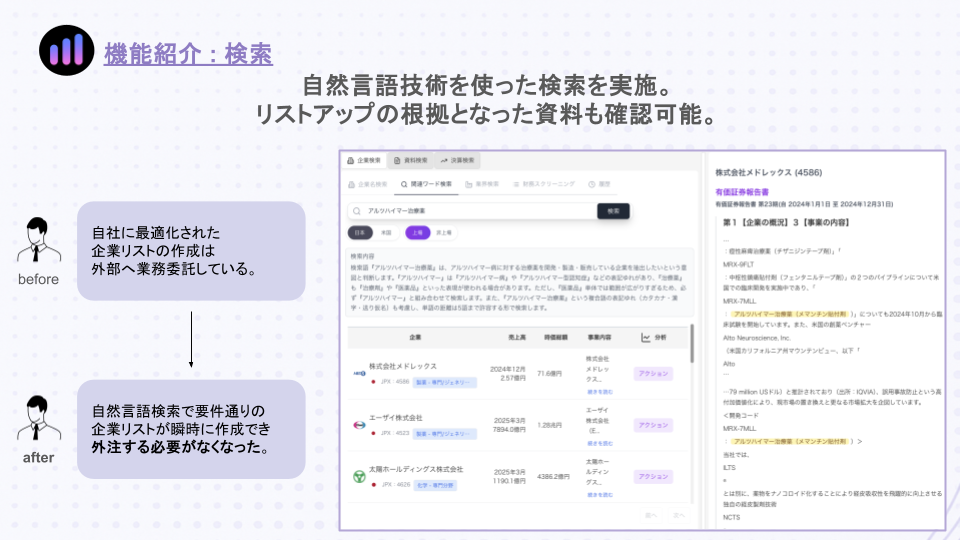Click the after person icon
The width and height of the screenshot is (960, 540).
pos(38,420)
